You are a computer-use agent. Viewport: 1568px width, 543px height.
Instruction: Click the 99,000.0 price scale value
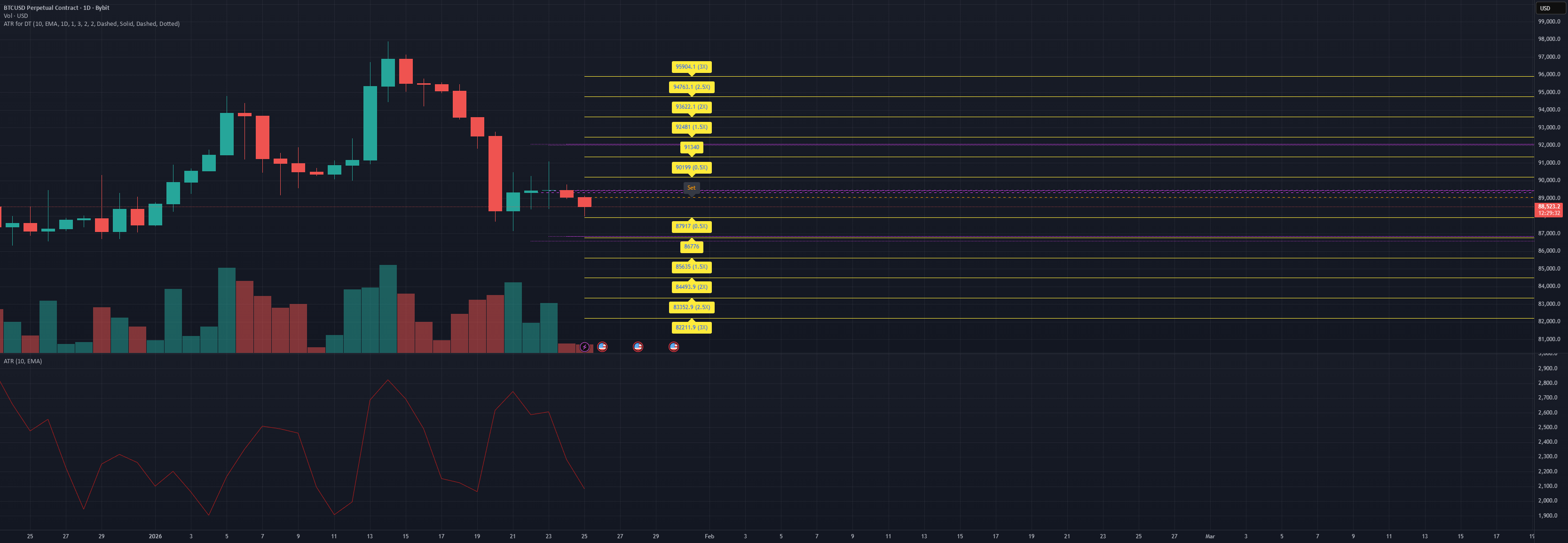click(x=1549, y=21)
